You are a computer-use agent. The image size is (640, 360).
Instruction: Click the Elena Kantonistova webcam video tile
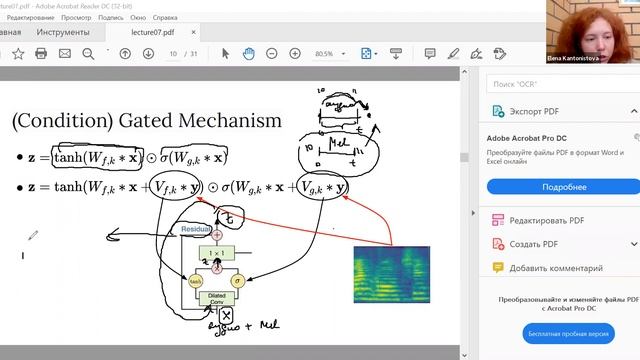coord(593,31)
